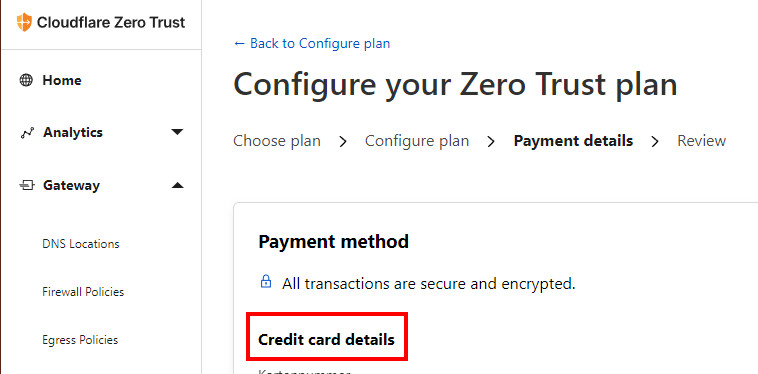This screenshot has height=374, width=758.
Task: Open Egress Policies under Gateway
Action: click(x=80, y=340)
